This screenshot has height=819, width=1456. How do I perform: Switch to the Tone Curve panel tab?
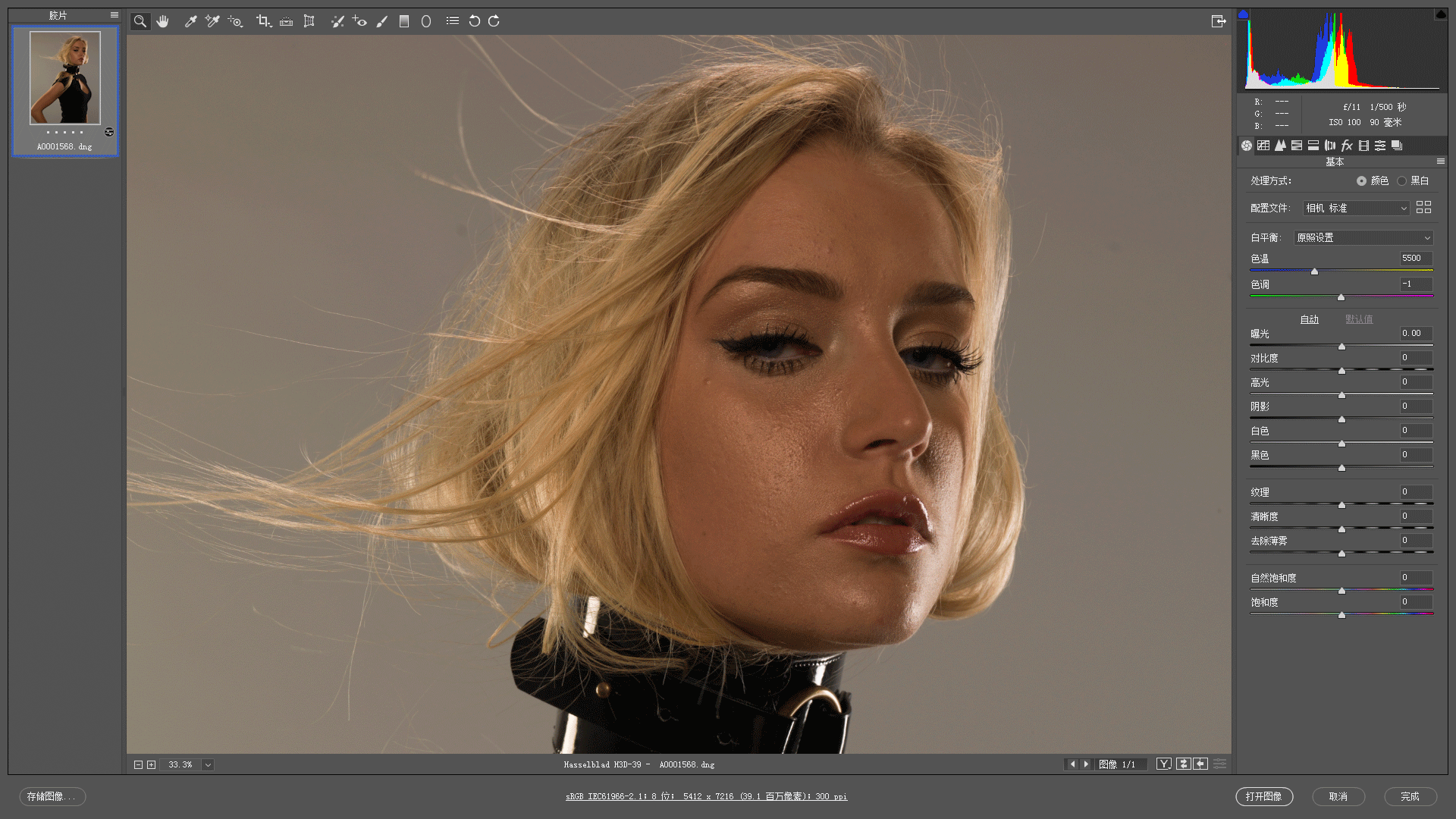pos(1263,146)
